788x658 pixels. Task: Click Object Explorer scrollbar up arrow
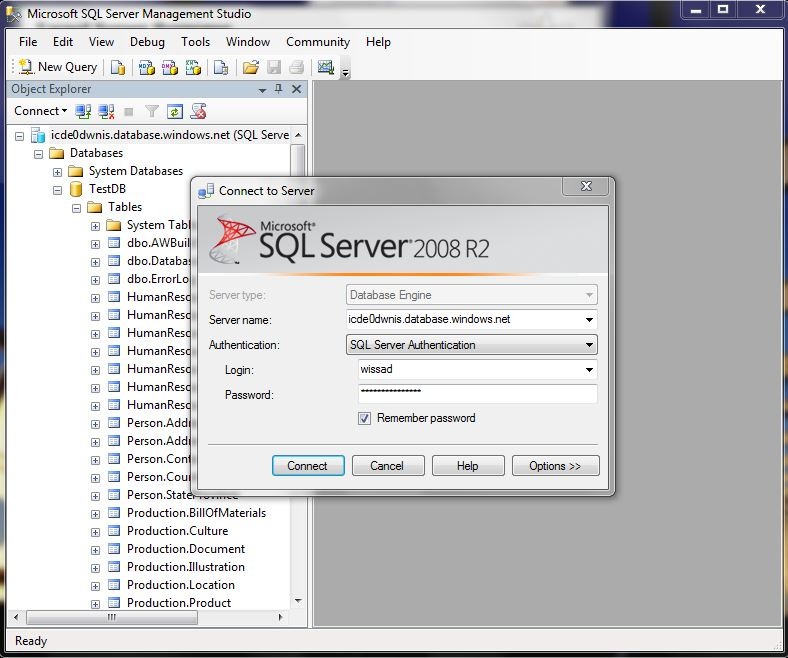pos(298,135)
